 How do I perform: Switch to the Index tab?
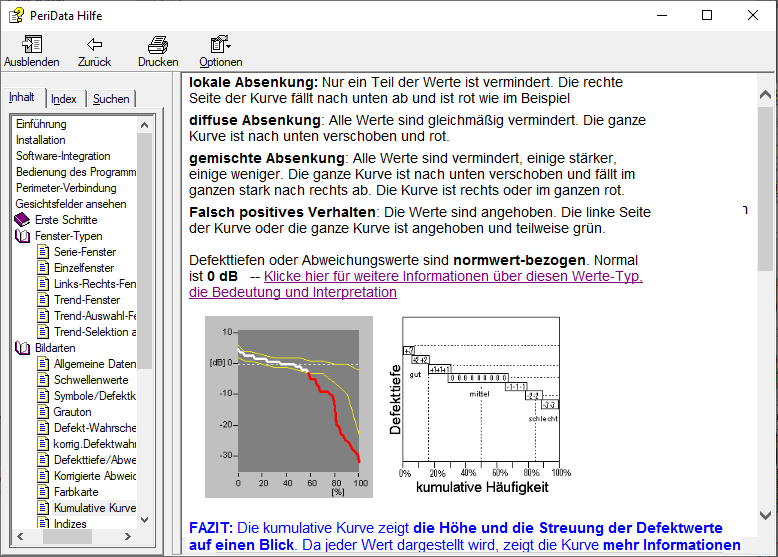(x=64, y=99)
